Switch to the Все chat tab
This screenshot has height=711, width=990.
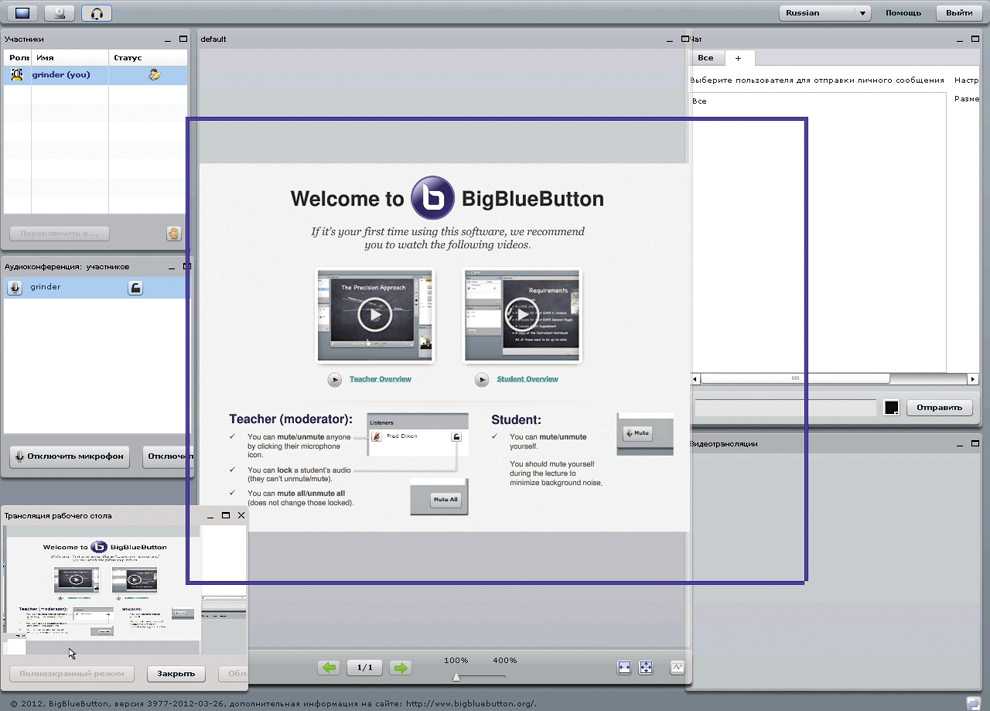705,57
